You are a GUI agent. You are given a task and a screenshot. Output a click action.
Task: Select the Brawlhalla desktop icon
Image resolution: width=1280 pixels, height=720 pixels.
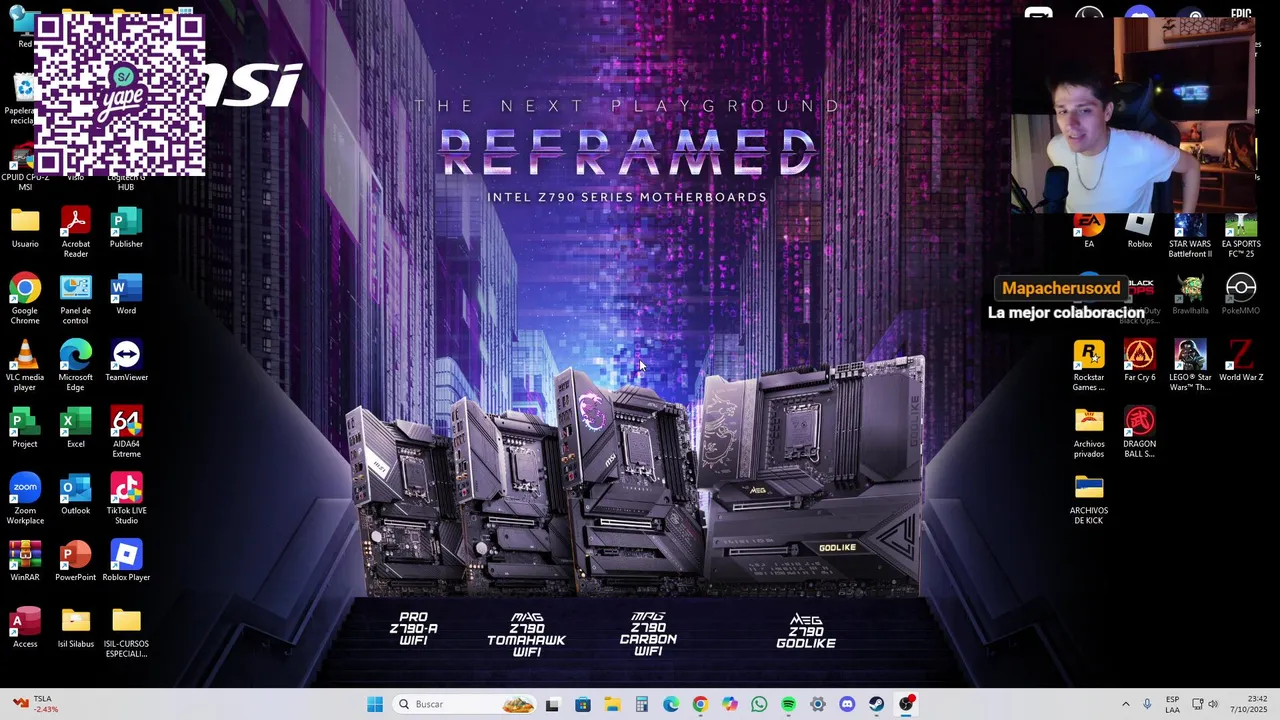[1190, 295]
